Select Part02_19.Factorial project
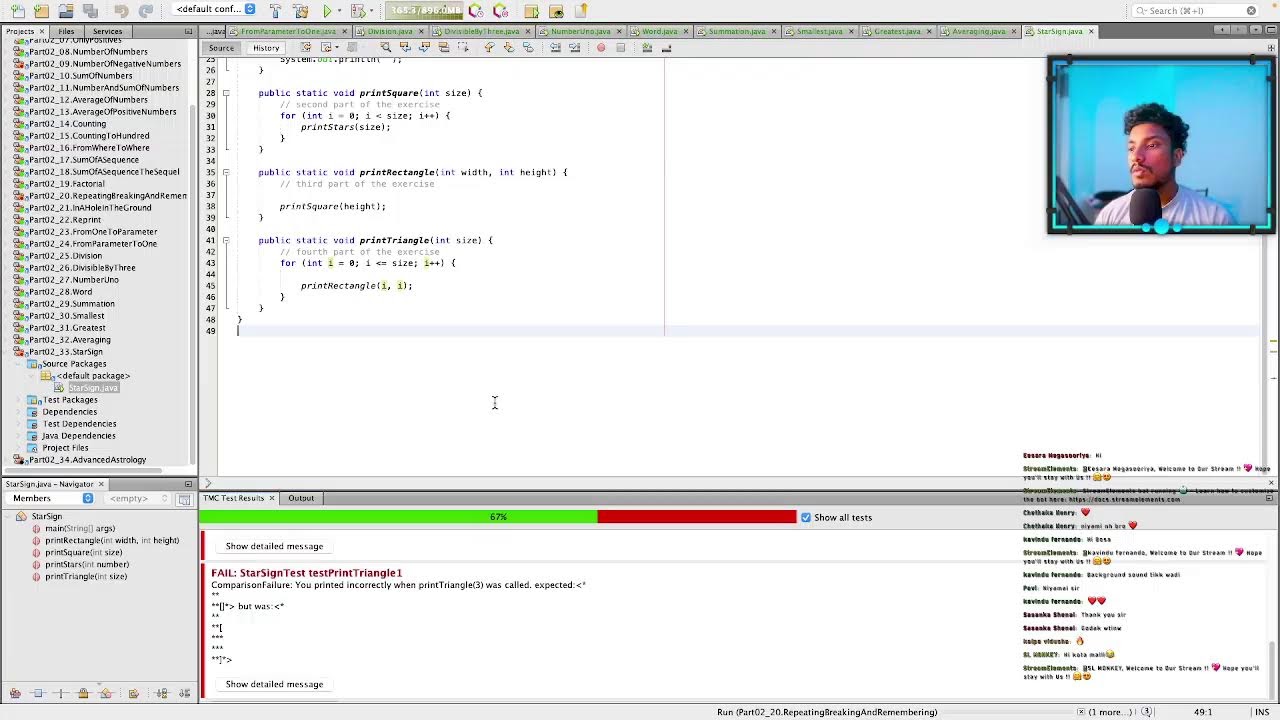The image size is (1280, 720). click(66, 184)
